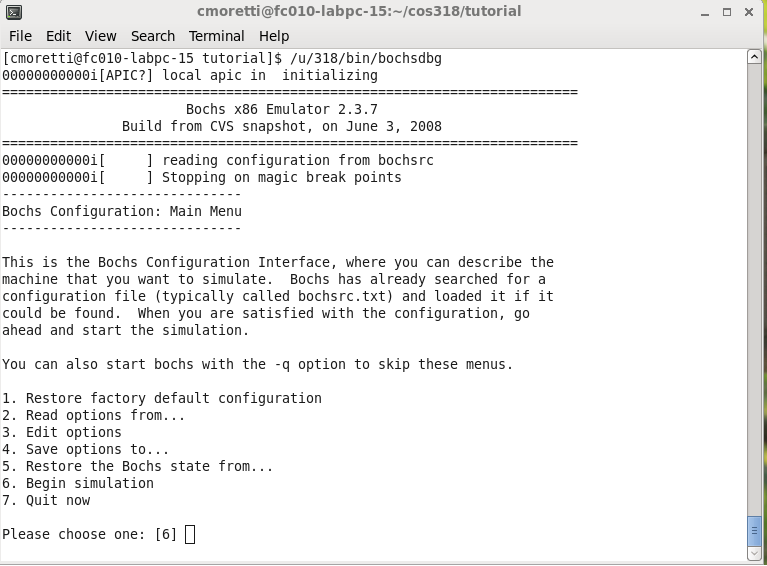Viewport: 767px width, 566px height.
Task: Minimize the terminal window
Action: [705, 12]
